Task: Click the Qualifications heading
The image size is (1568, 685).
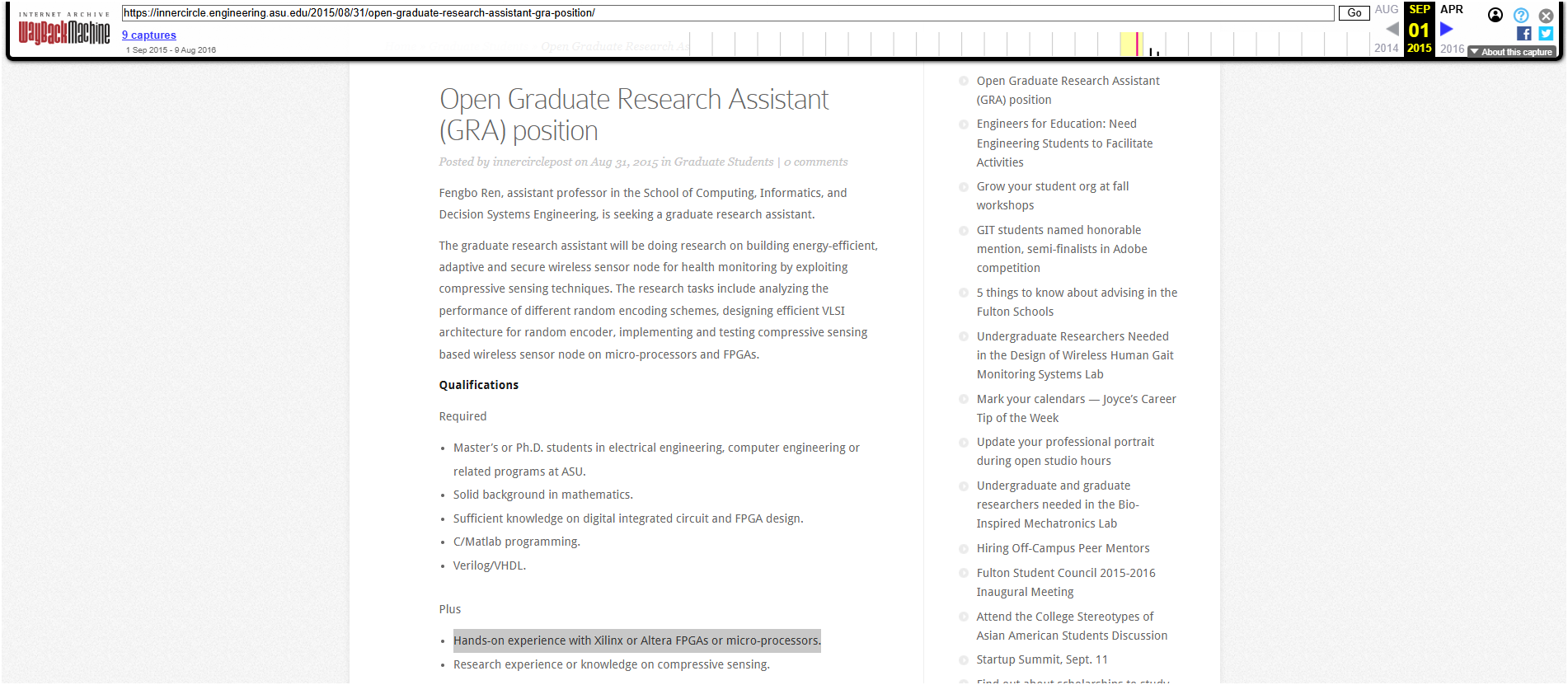Action: [479, 385]
